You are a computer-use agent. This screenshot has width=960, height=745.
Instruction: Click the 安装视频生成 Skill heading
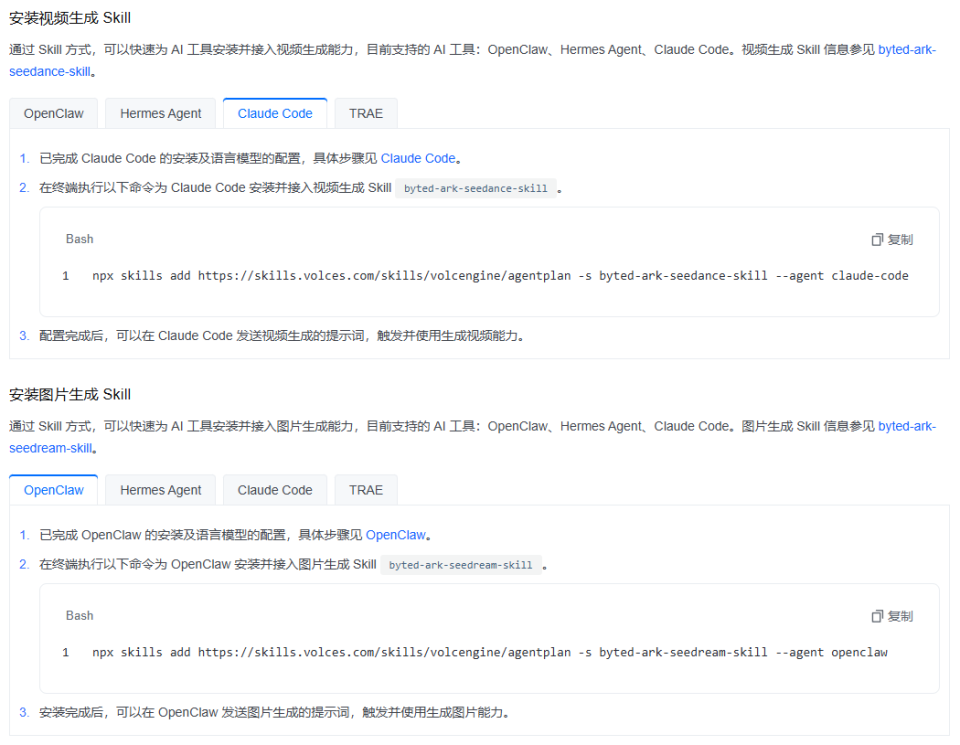[70, 18]
